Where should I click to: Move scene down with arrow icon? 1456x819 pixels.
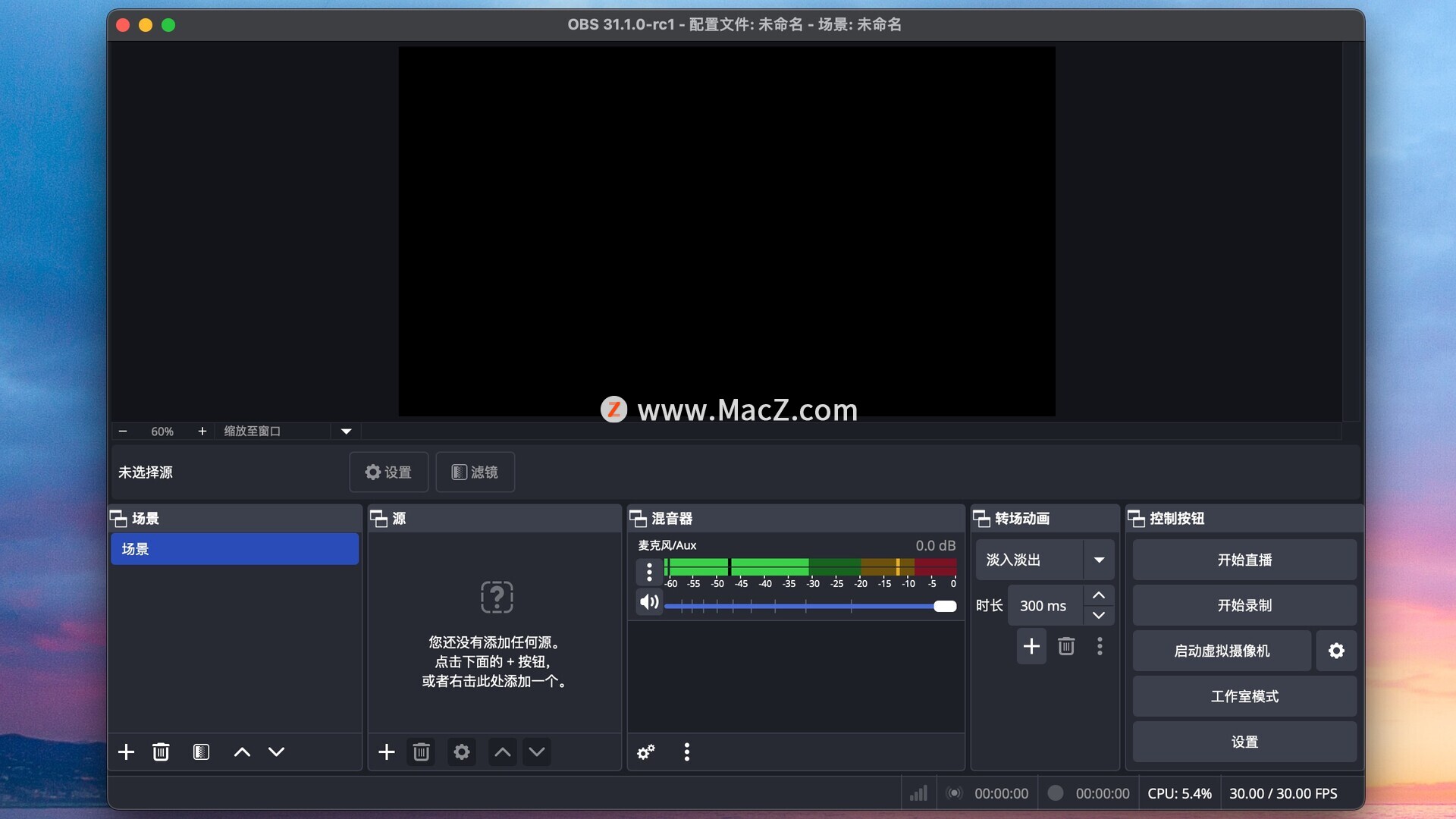click(x=276, y=752)
